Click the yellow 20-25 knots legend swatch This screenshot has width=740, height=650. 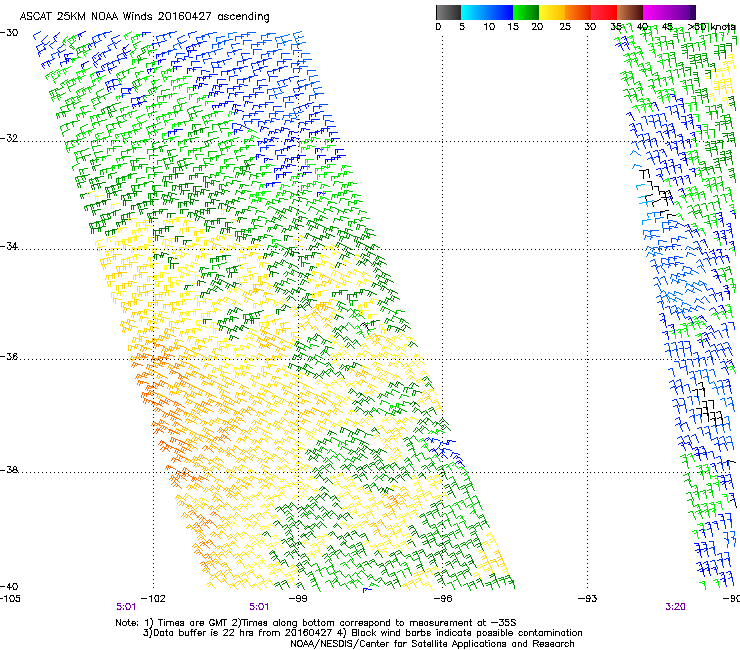click(x=552, y=12)
